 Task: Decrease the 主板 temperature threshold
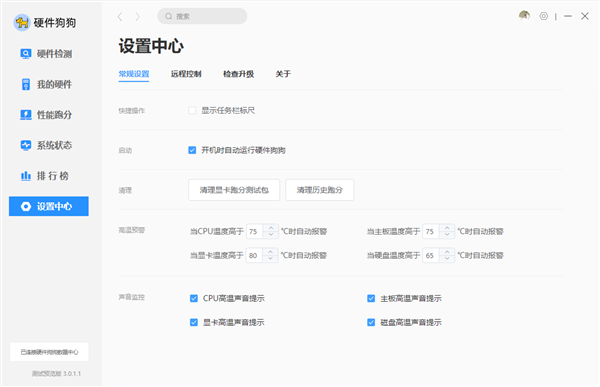(447, 235)
